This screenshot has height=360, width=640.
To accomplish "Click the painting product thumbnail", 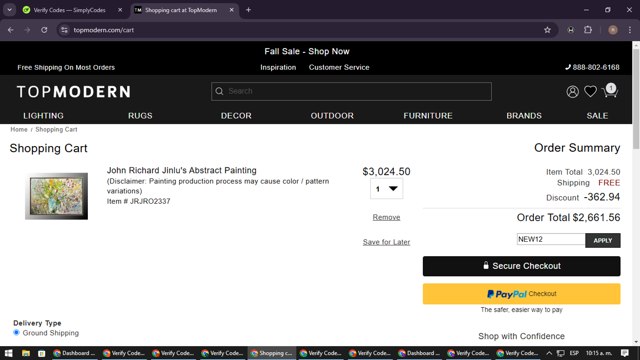I will pos(56,196).
